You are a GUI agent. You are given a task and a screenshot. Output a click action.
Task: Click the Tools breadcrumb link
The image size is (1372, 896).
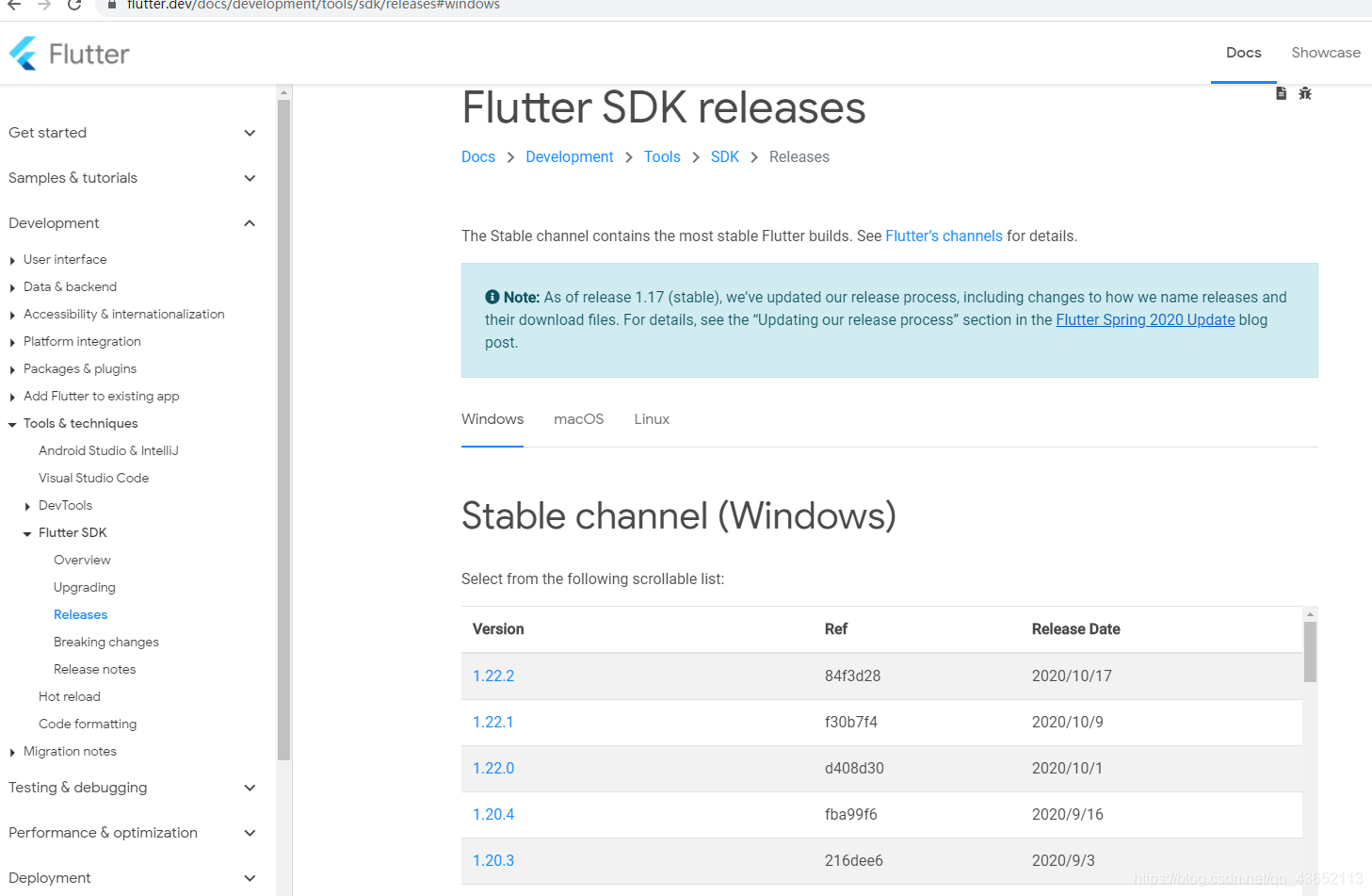662,157
